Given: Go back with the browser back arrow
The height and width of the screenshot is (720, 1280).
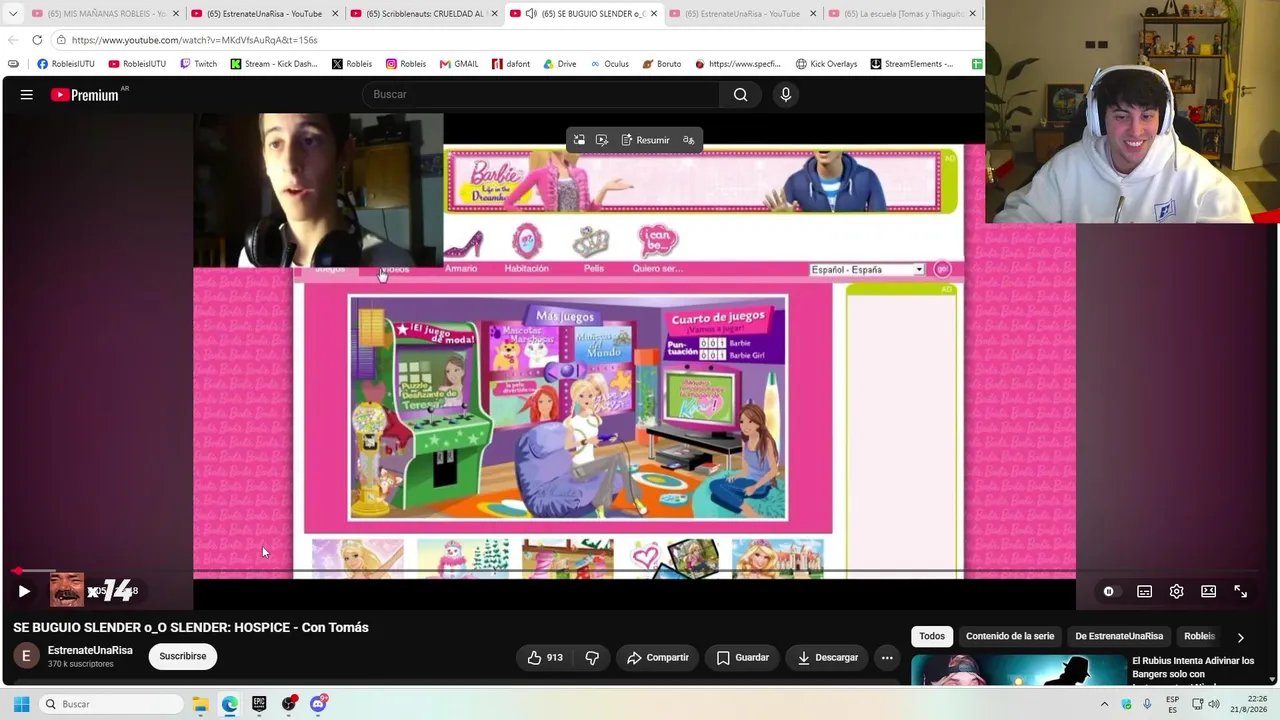Looking at the screenshot, I should [12, 40].
